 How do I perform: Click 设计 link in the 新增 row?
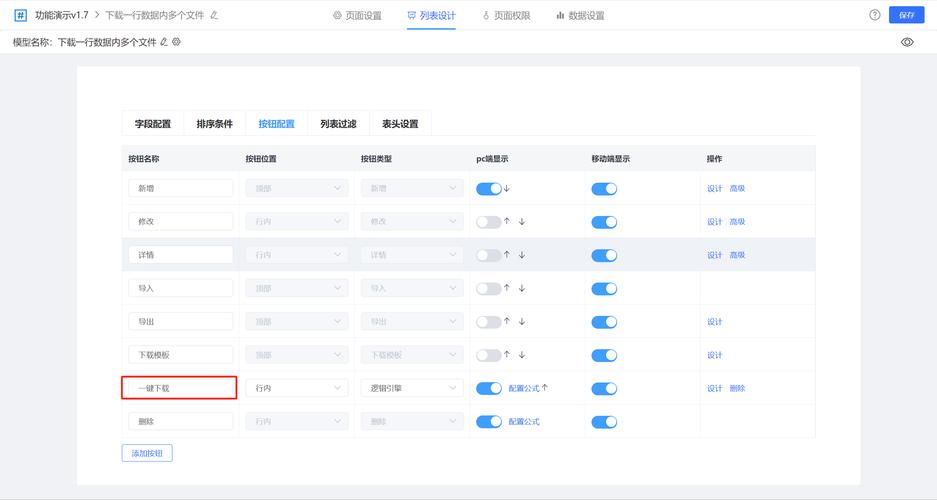coord(715,188)
